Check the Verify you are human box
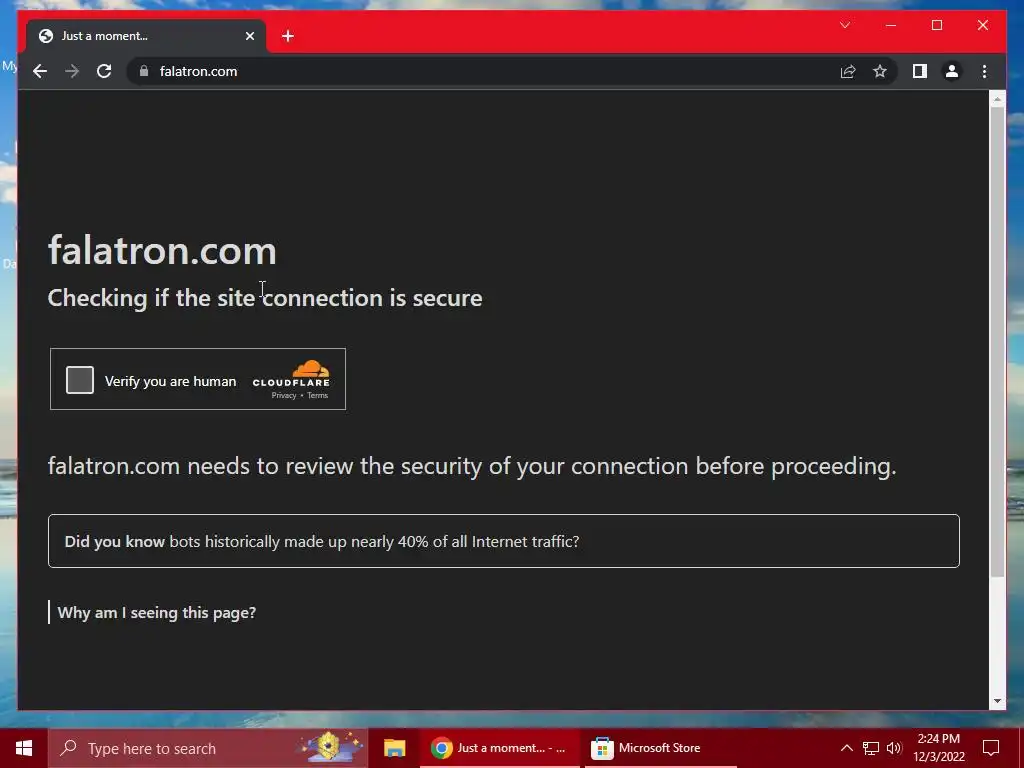 tap(80, 380)
